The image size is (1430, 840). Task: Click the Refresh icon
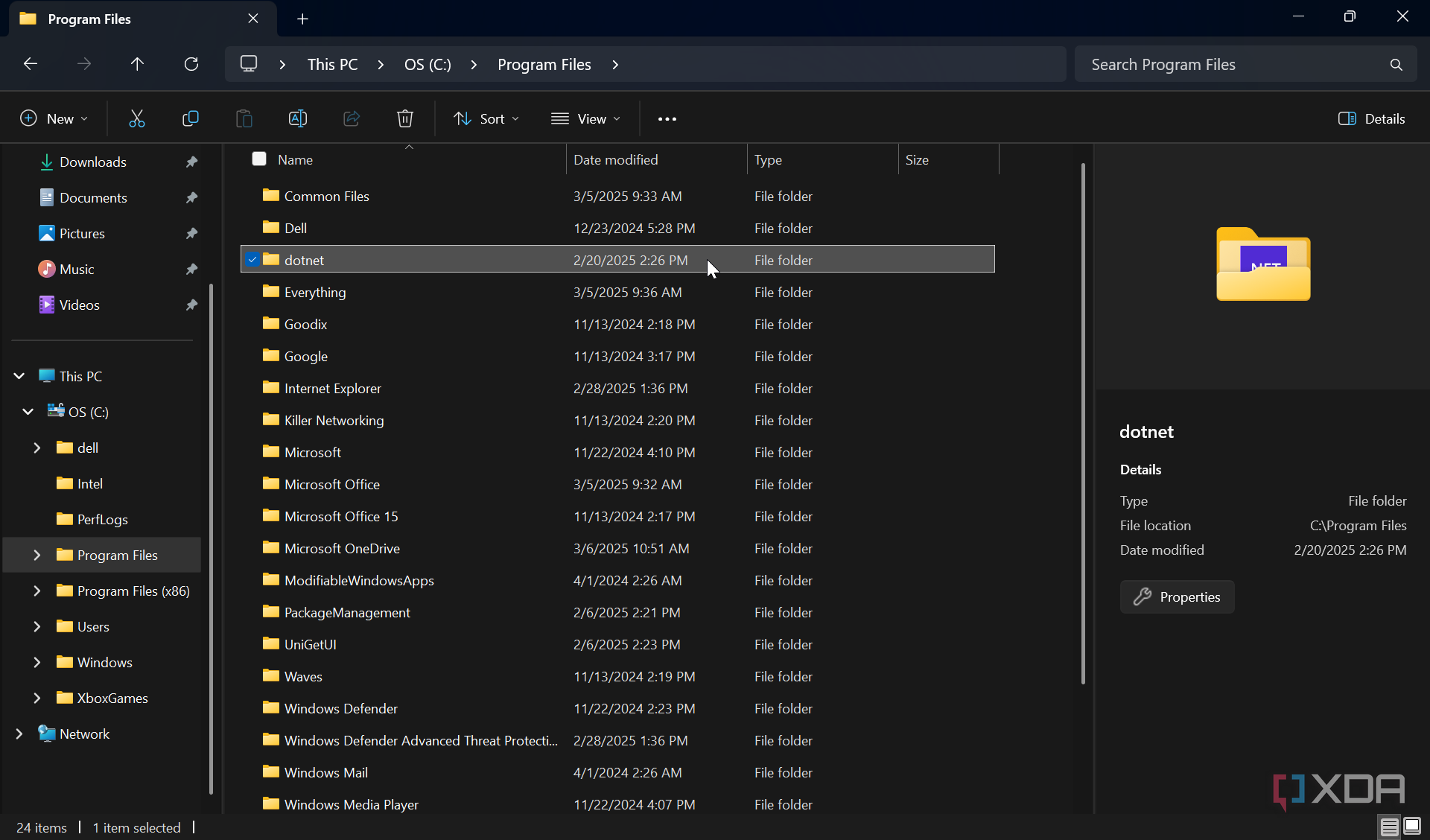[191, 64]
